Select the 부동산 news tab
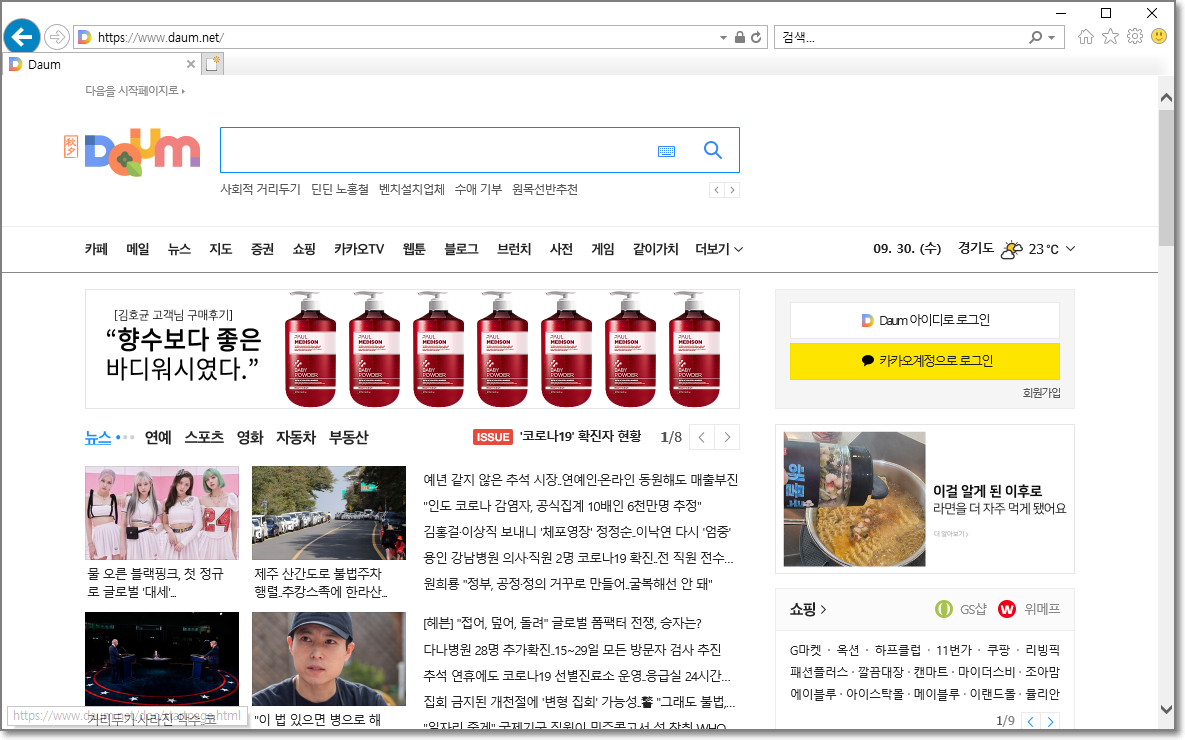1185x740 pixels. [348, 437]
